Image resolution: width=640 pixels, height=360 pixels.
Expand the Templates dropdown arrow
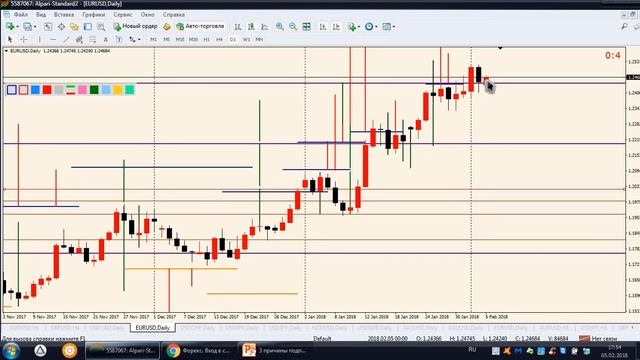(393, 27)
